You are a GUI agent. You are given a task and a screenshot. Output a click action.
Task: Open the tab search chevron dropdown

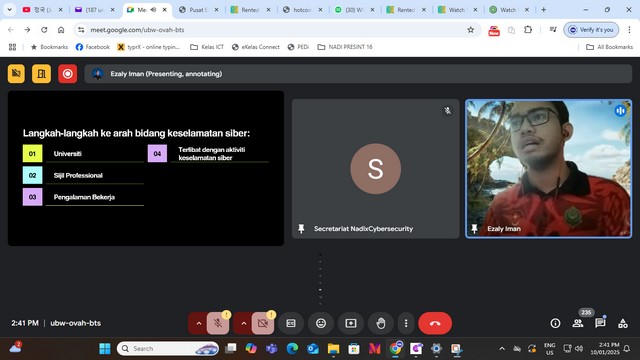coord(9,10)
